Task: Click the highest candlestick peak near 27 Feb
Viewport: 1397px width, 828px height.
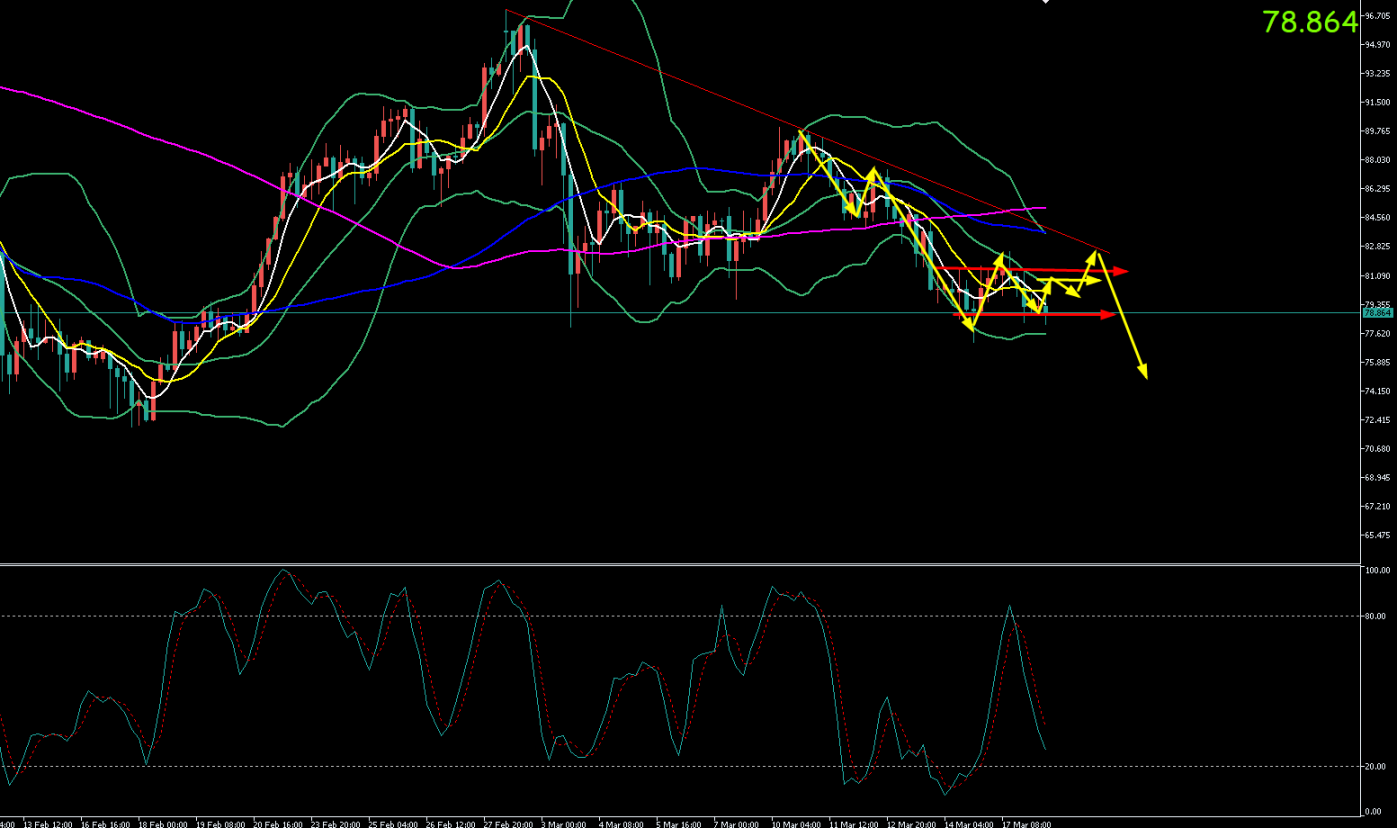Action: pos(524,26)
